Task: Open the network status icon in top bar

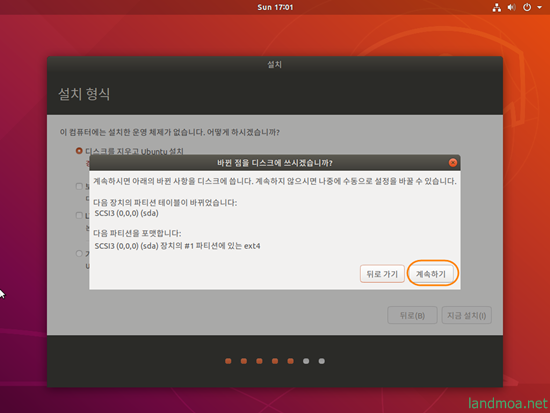Action: coord(496,7)
